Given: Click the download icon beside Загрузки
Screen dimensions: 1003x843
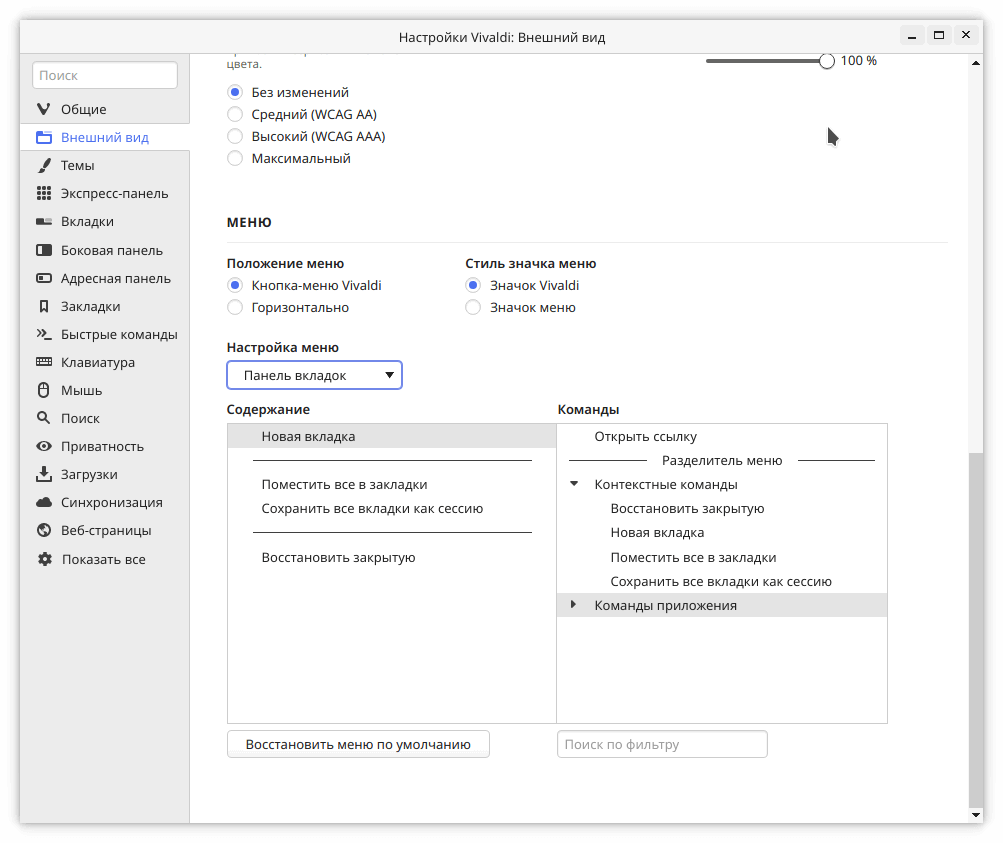Looking at the screenshot, I should coord(43,474).
